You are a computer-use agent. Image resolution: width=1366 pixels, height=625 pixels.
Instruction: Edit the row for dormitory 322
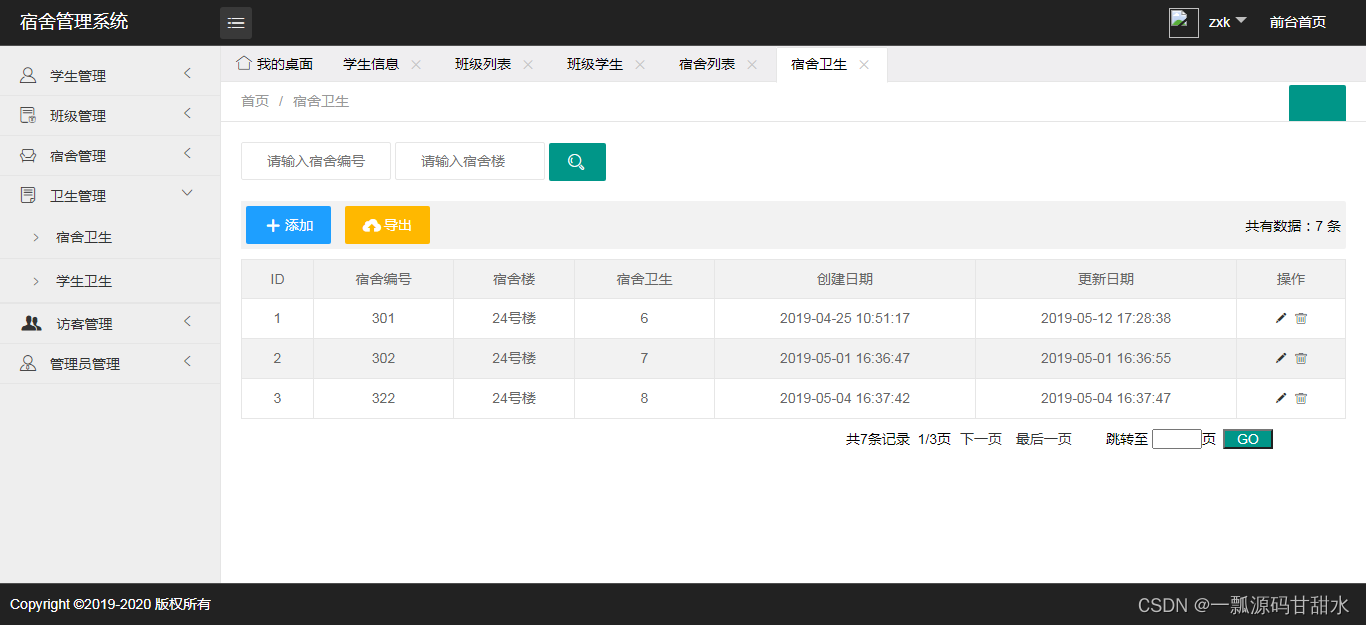click(x=1281, y=398)
